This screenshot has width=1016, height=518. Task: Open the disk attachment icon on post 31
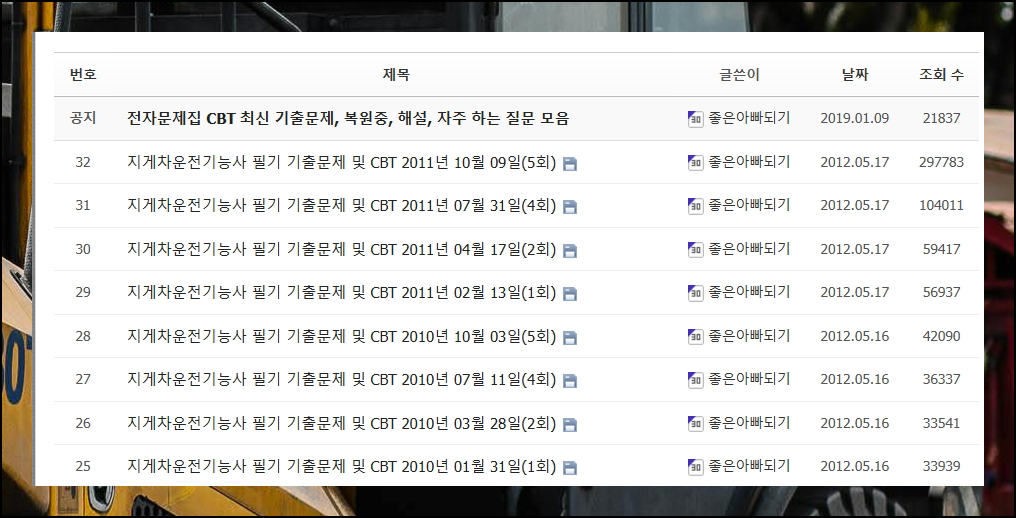570,207
